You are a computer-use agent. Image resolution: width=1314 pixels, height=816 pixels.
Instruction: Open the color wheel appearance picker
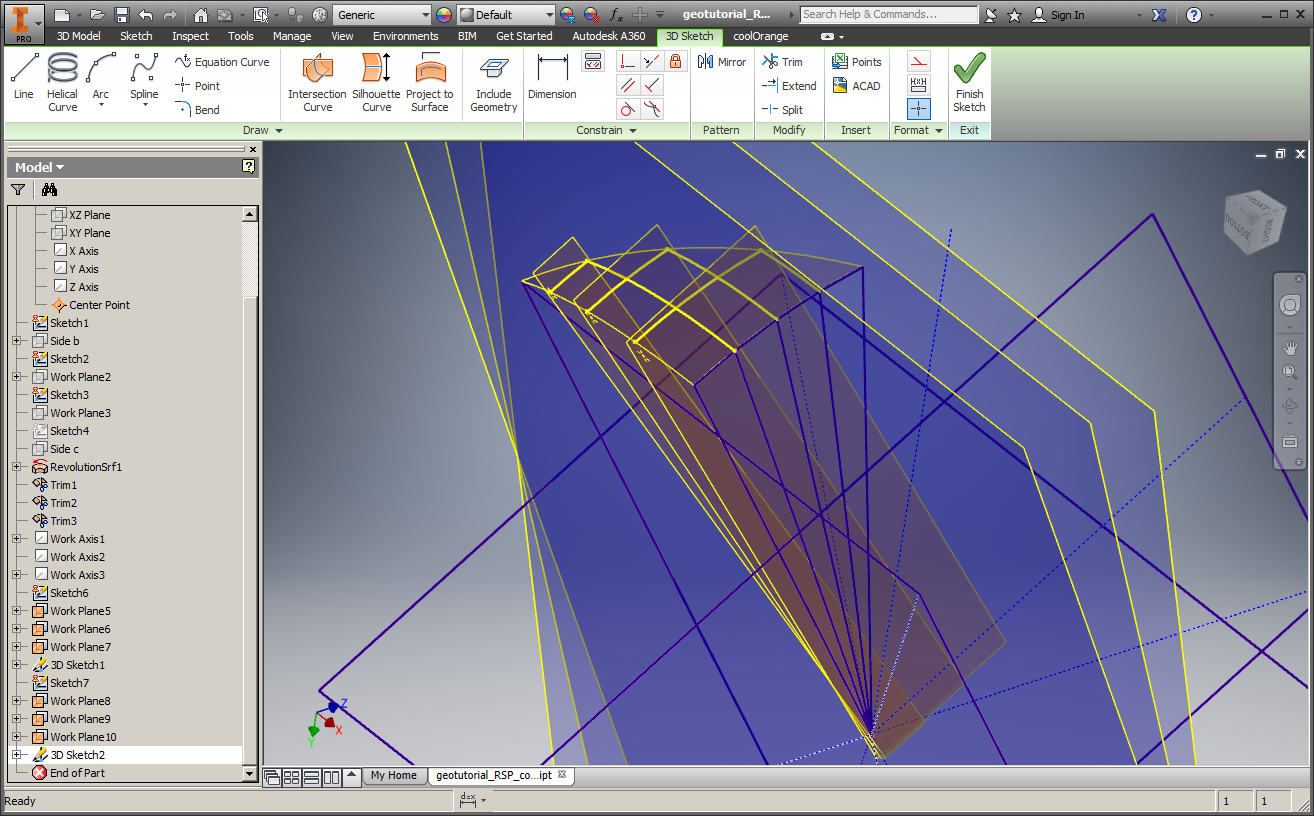(x=444, y=15)
